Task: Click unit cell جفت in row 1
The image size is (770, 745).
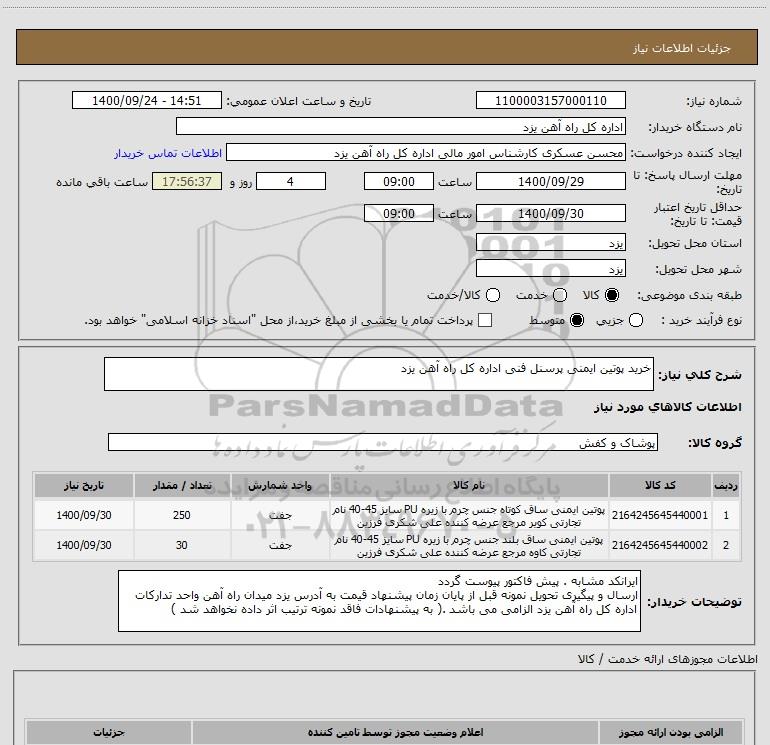Action: 280,515
